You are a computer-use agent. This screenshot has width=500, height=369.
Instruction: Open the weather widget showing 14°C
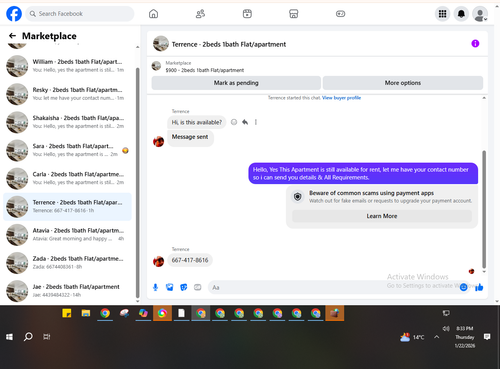pyautogui.click(x=412, y=337)
